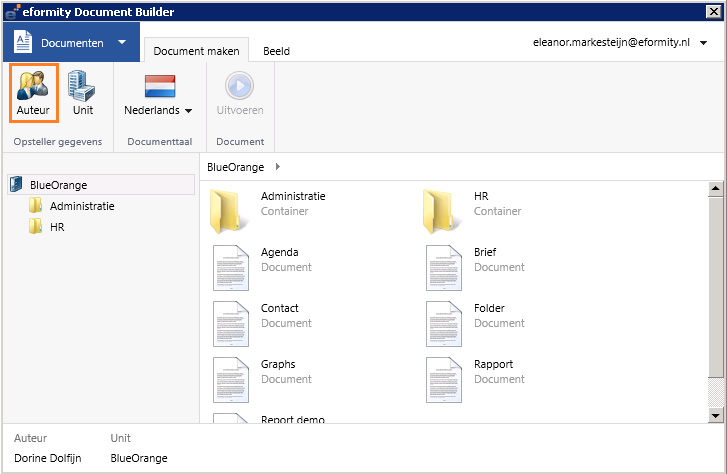Select the Rapport document icon

point(444,379)
